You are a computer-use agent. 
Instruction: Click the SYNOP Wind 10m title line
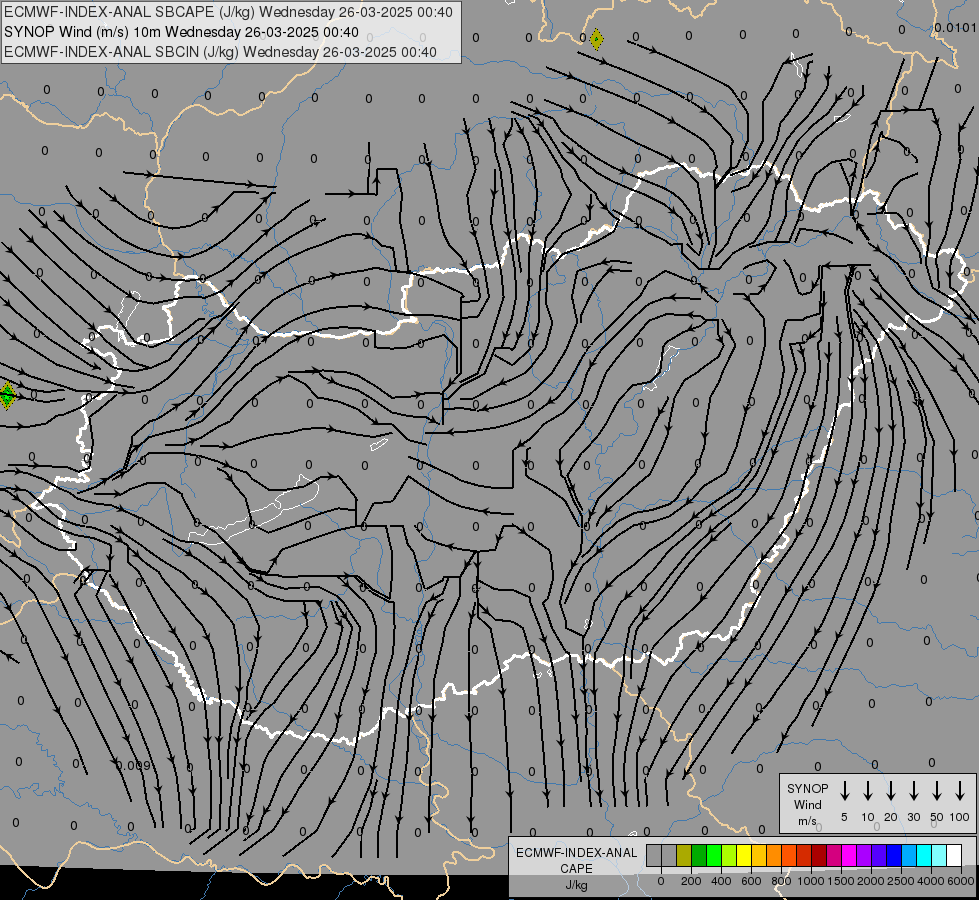(x=181, y=32)
